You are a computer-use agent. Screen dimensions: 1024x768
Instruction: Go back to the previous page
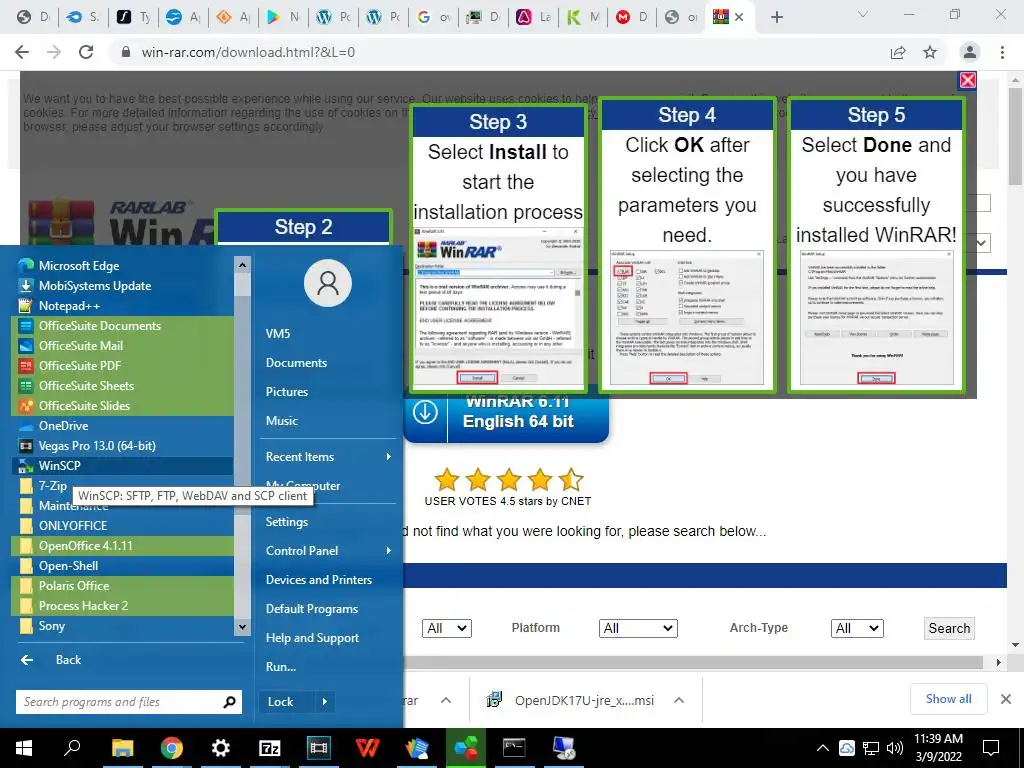tap(22, 52)
